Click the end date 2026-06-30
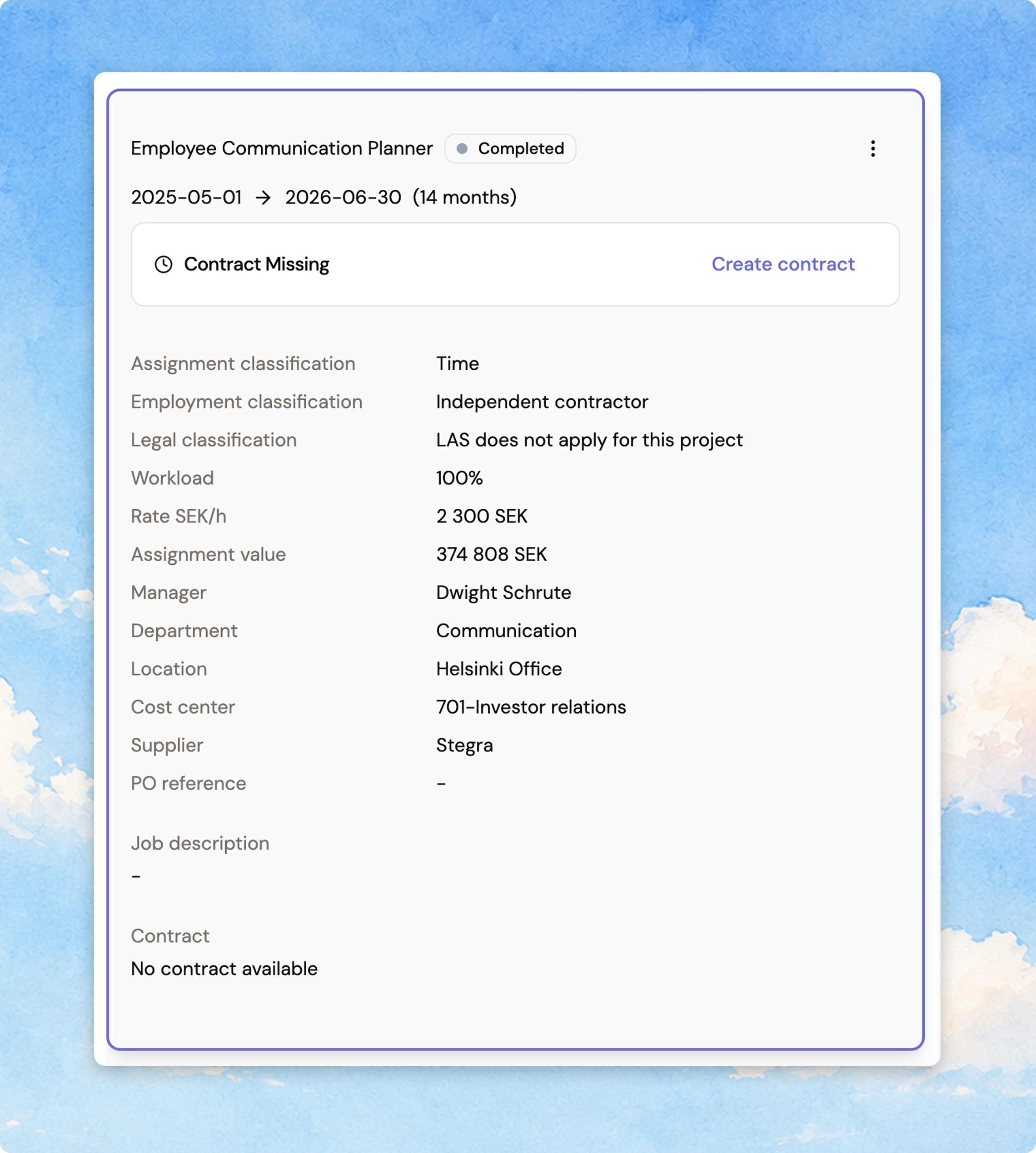This screenshot has width=1036, height=1153. pos(343,197)
